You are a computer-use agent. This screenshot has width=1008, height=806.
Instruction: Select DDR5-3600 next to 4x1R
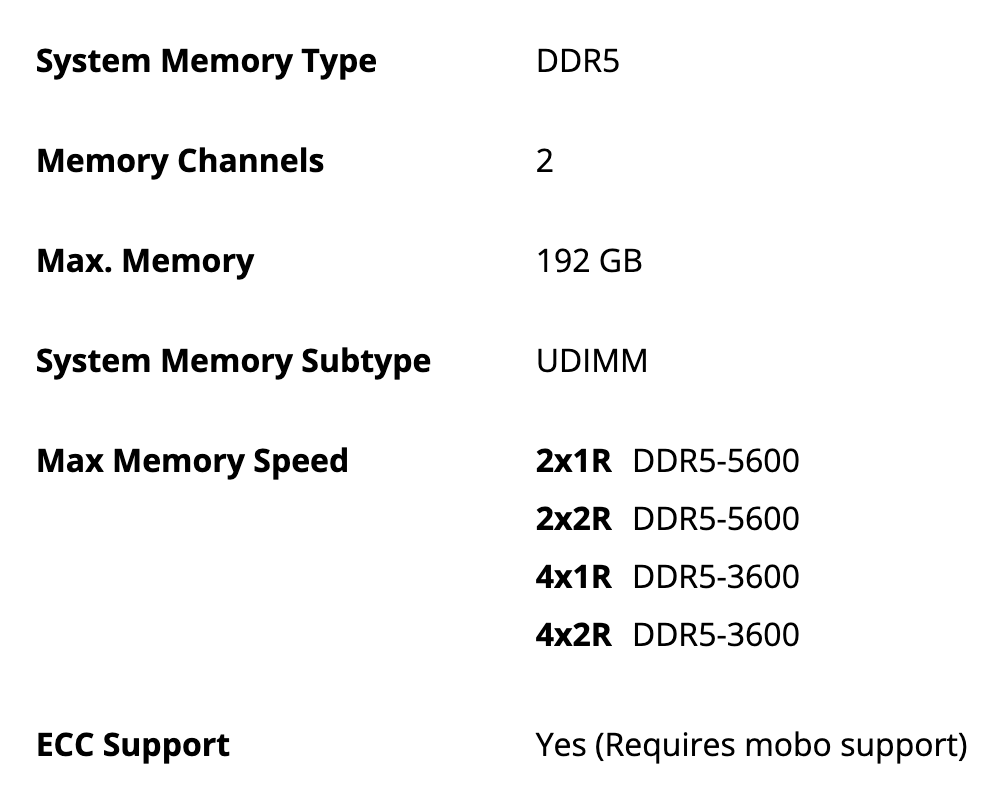pos(716,577)
